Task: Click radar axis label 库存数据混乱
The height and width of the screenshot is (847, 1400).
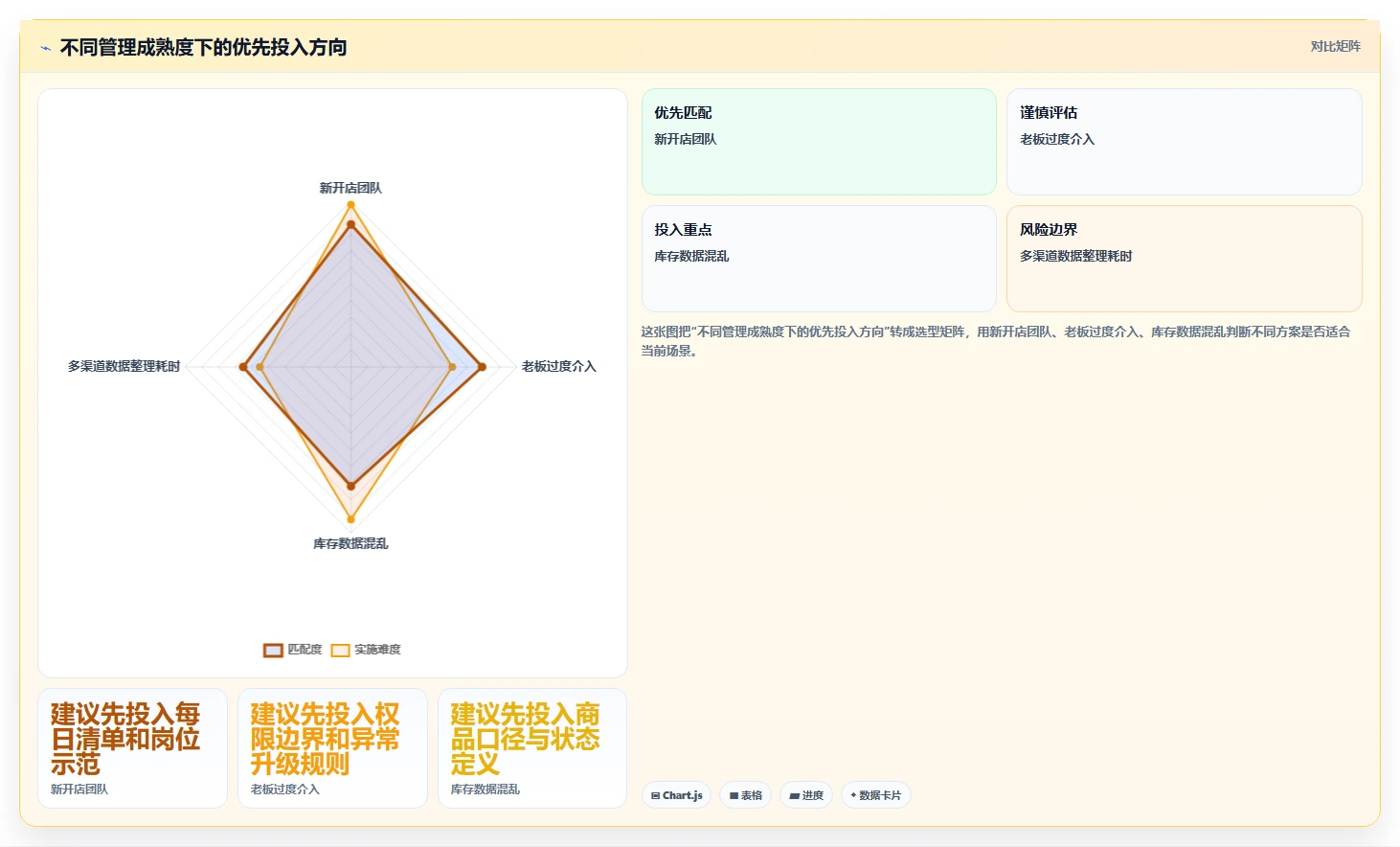Action: [350, 543]
